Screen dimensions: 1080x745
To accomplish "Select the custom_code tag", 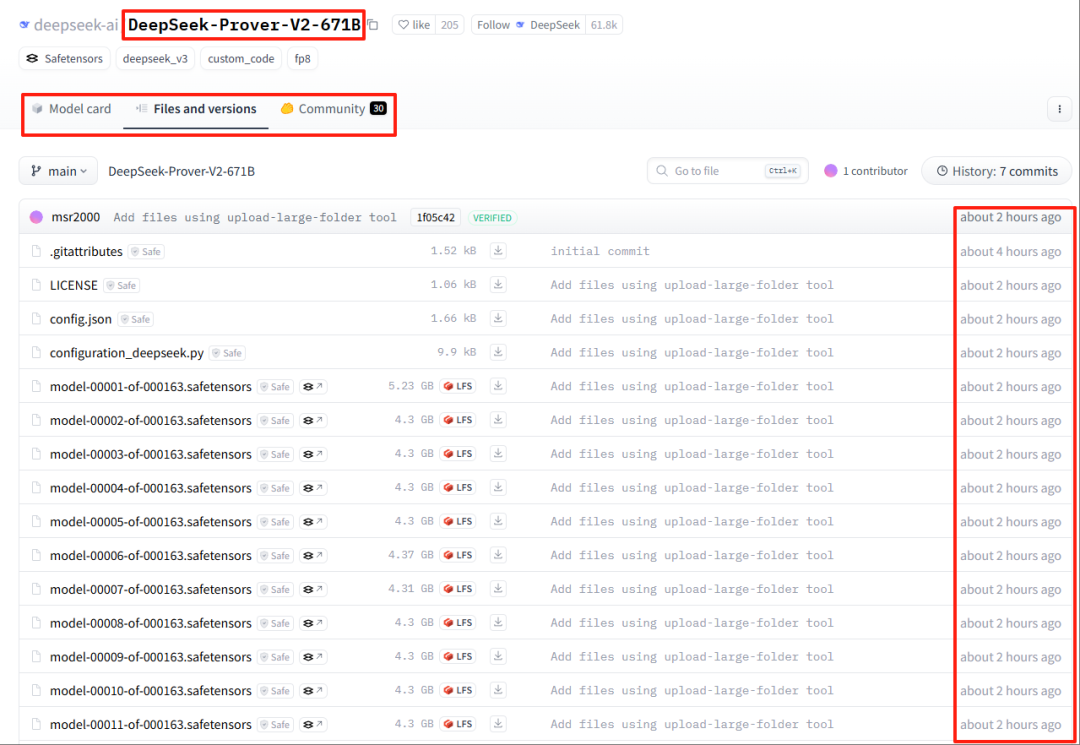I will tap(241, 59).
